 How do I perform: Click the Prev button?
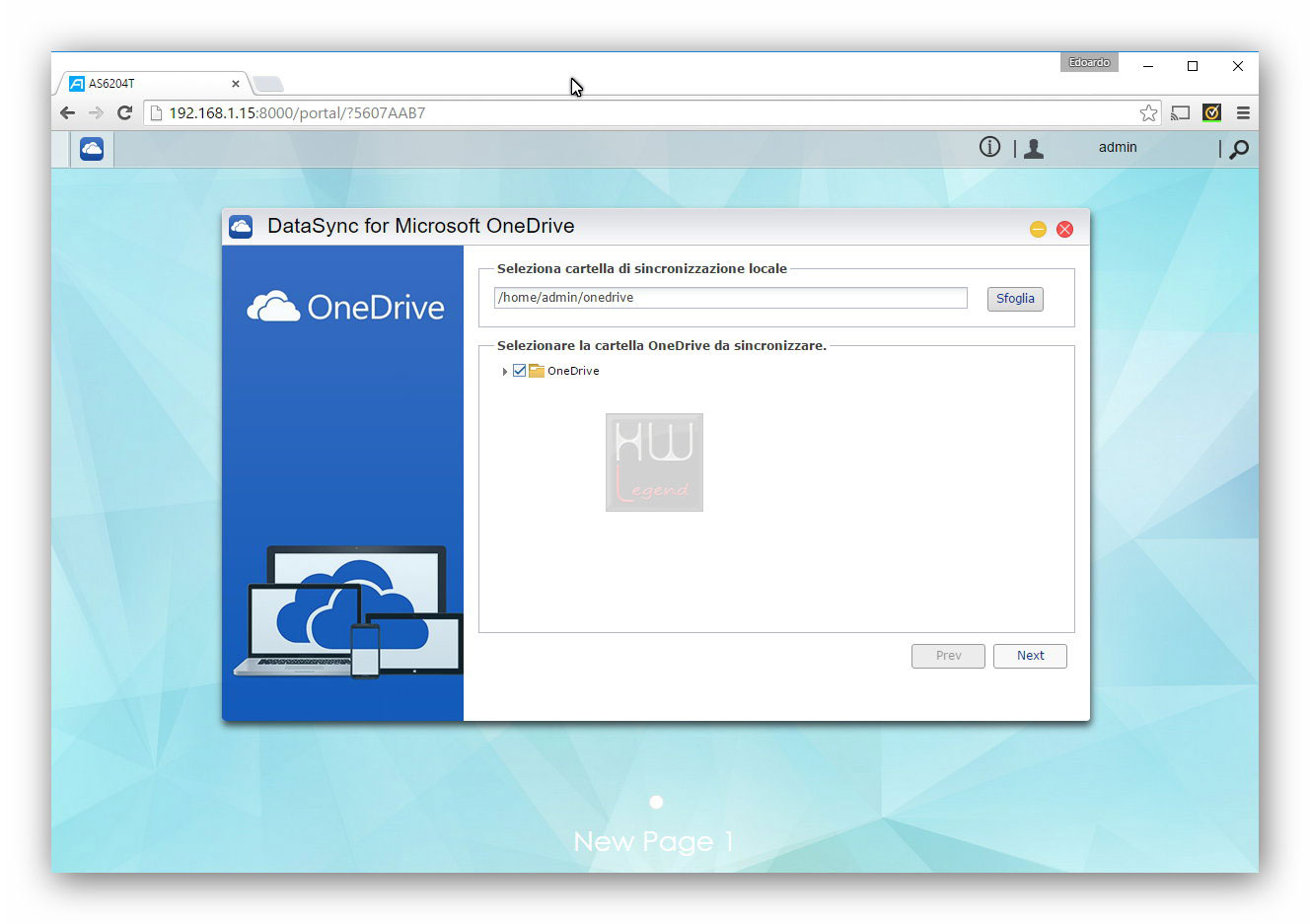pyautogui.click(x=948, y=656)
